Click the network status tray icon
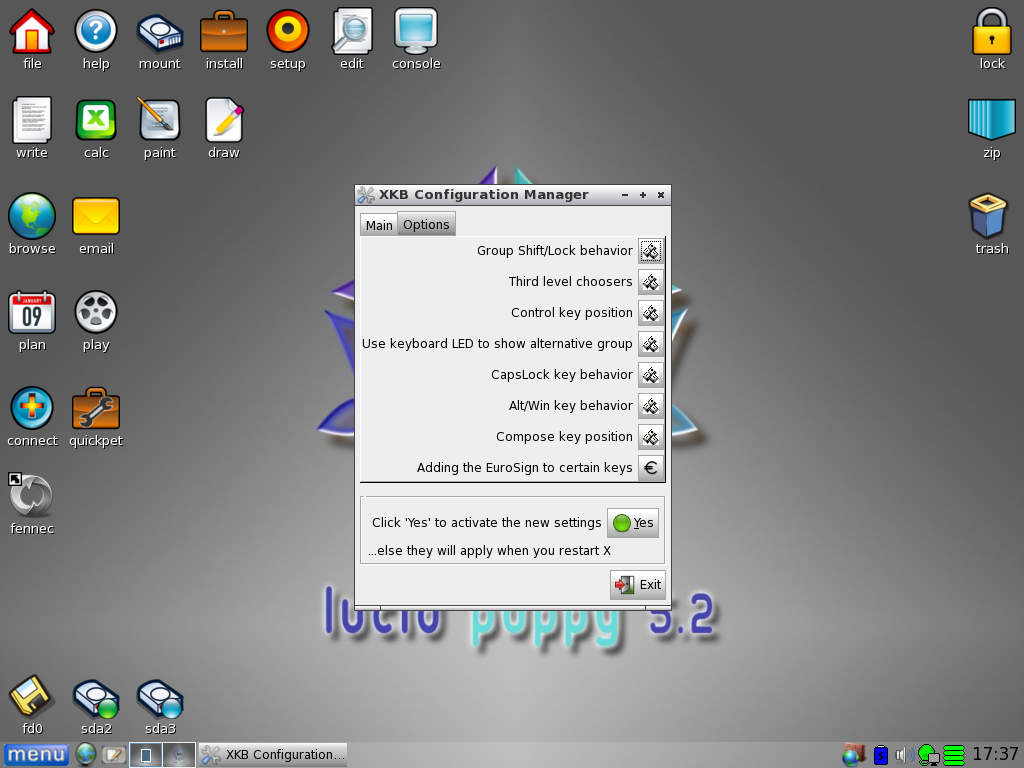This screenshot has width=1024, height=768. (928, 755)
